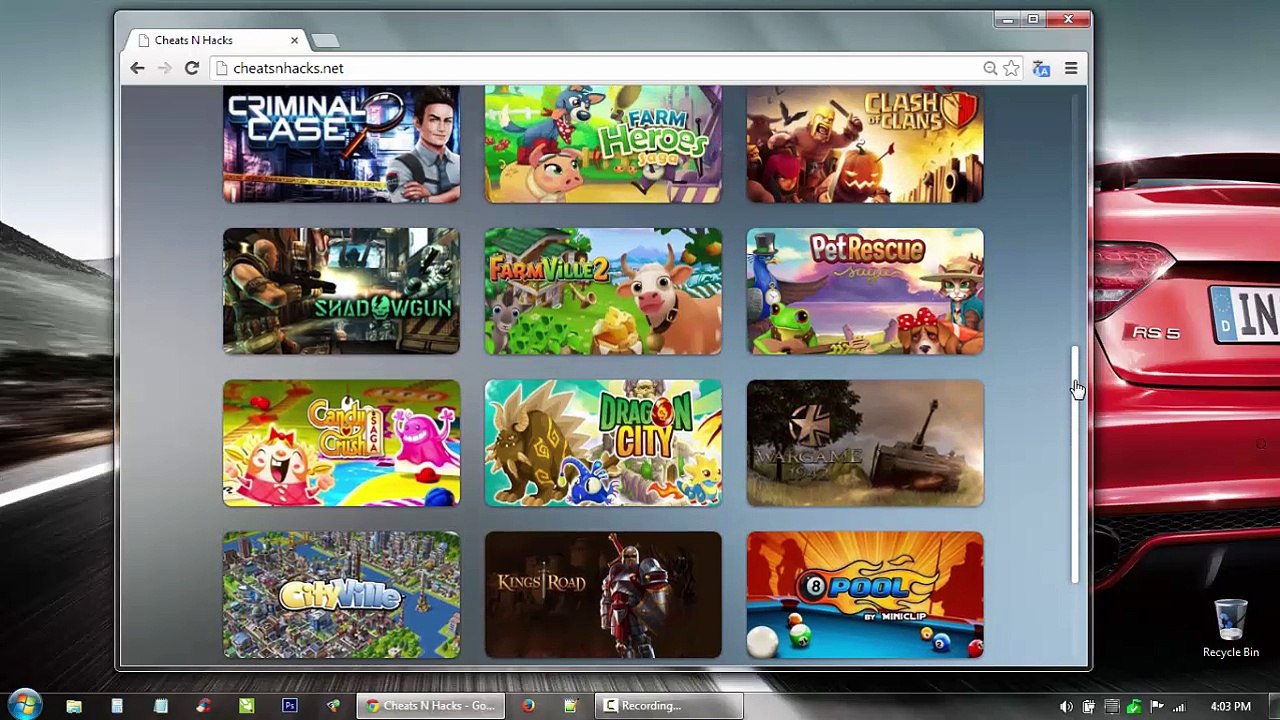Maximize the Chrome window
Image resolution: width=1280 pixels, height=720 pixels.
(1033, 19)
